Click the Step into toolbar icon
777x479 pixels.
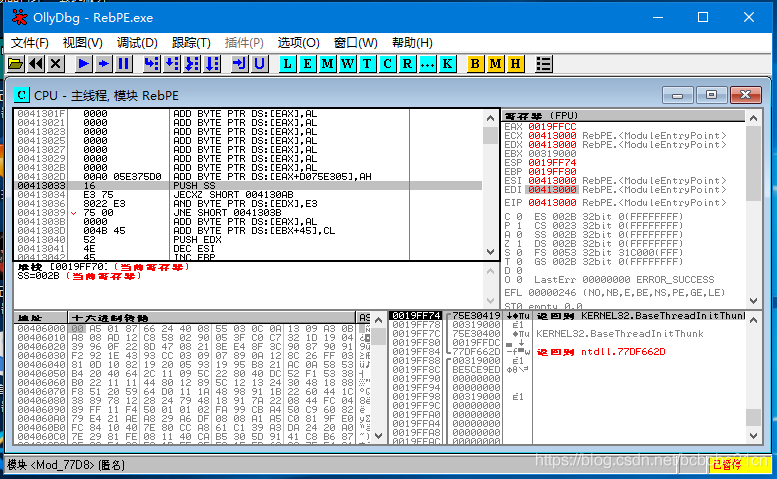[x=151, y=63]
